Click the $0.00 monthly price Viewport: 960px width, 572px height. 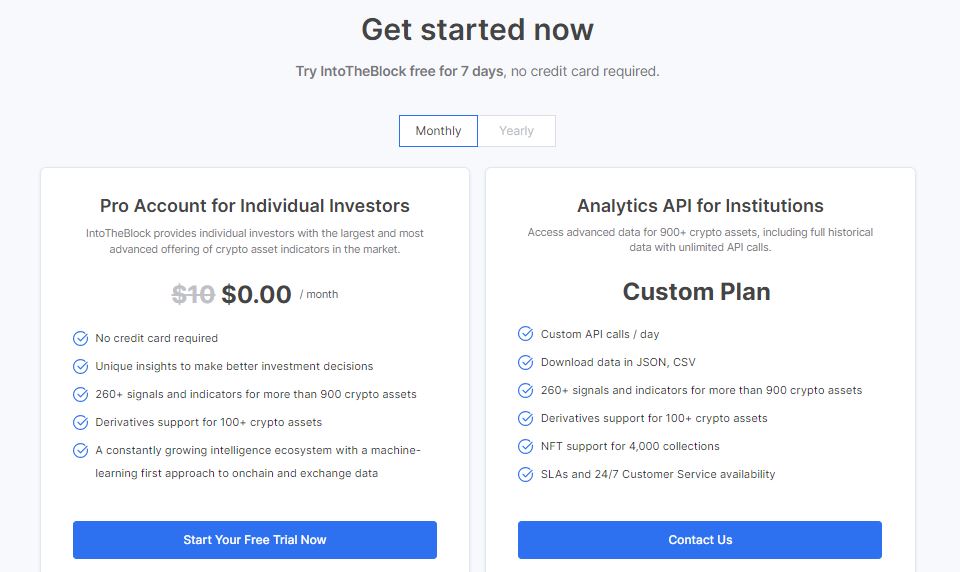coord(256,295)
